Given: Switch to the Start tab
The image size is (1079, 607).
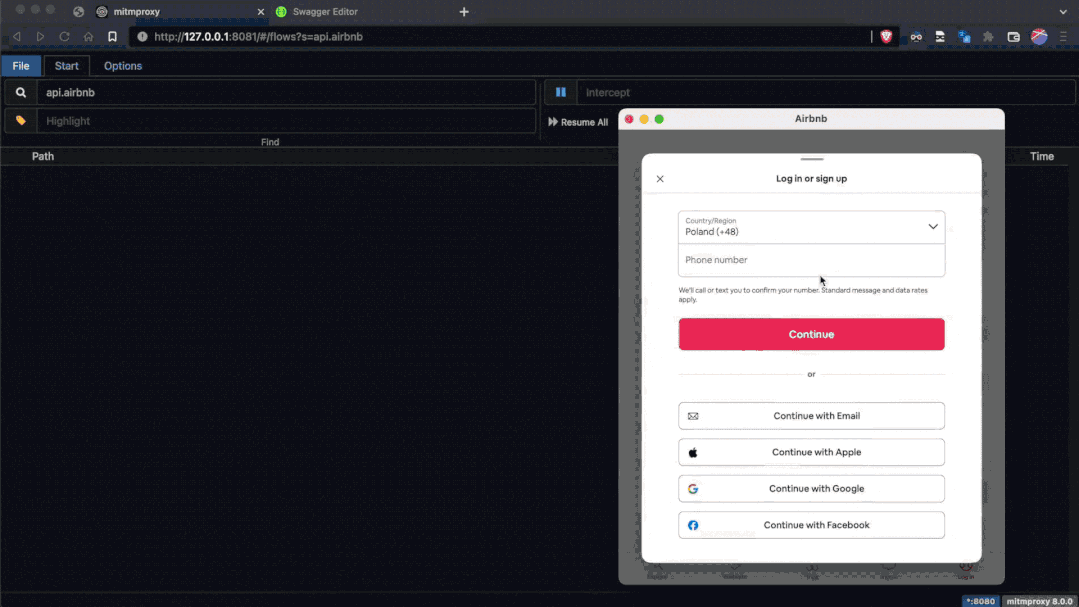Looking at the screenshot, I should click(67, 66).
